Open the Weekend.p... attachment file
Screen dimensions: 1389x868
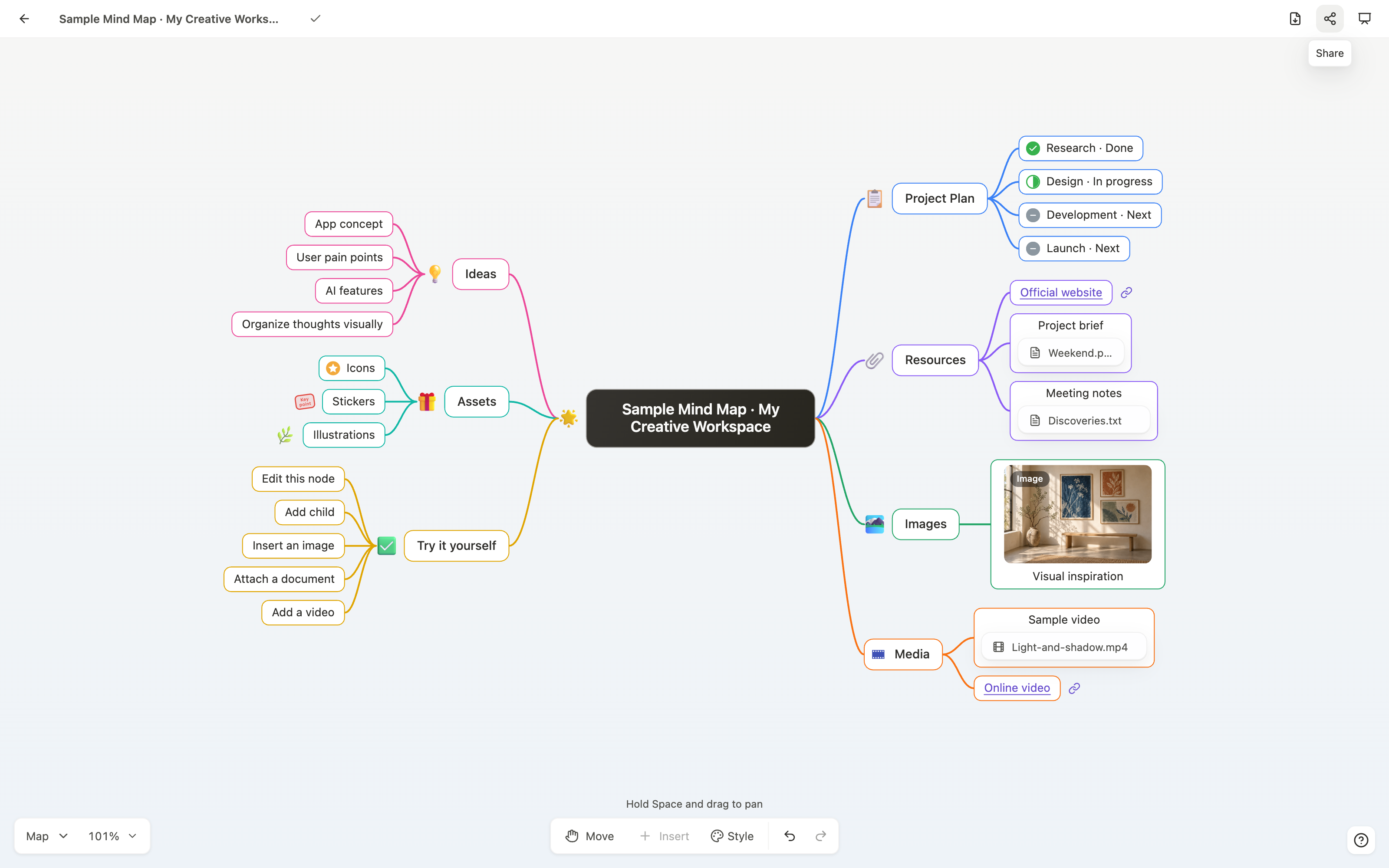pyautogui.click(x=1071, y=353)
